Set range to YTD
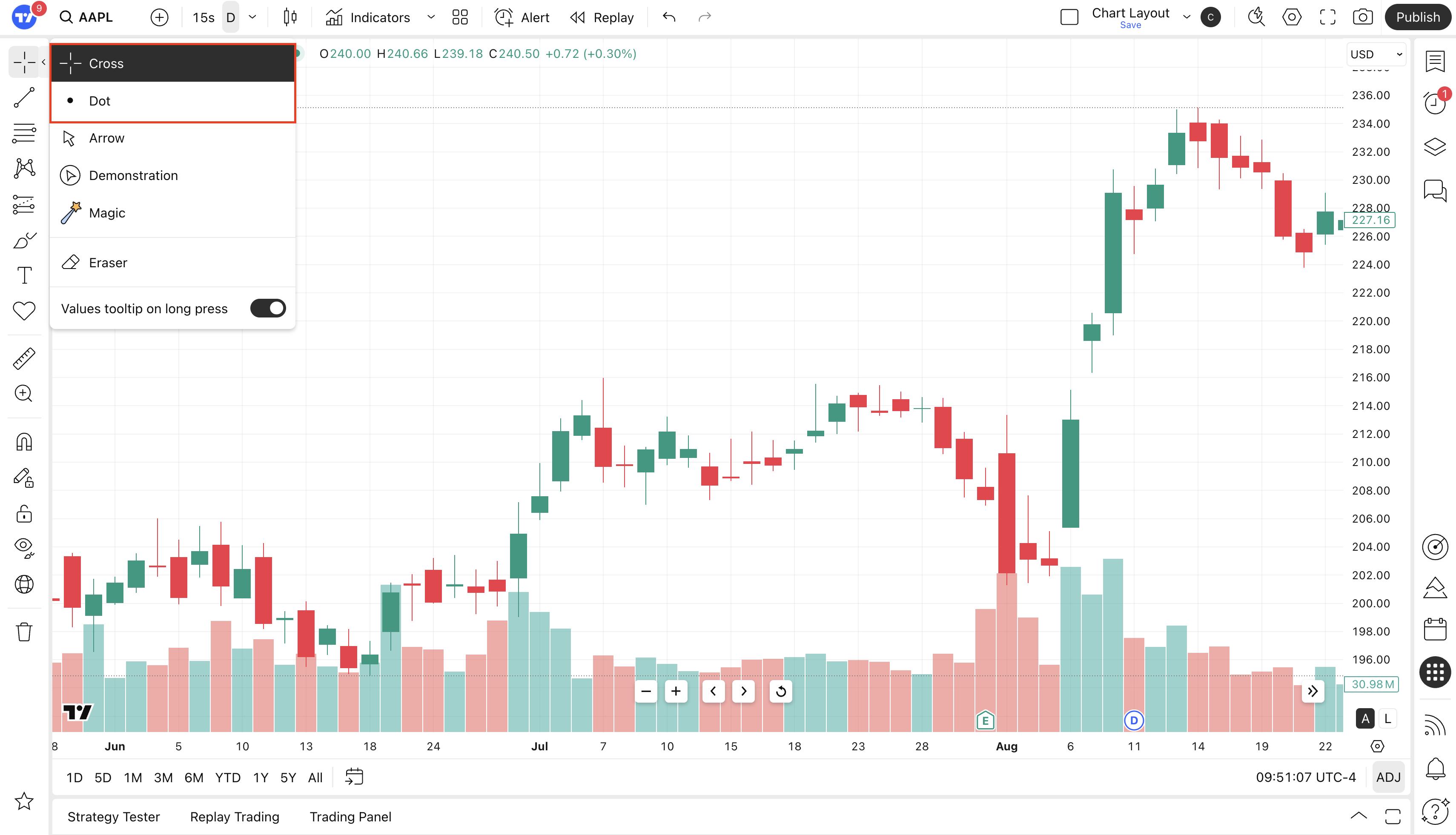 coord(228,778)
